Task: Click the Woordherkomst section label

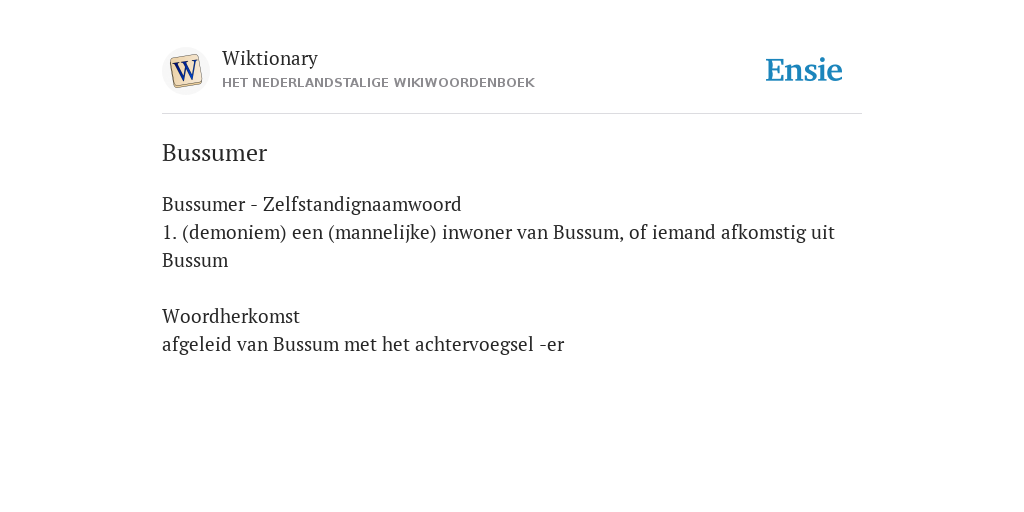Action: point(231,316)
